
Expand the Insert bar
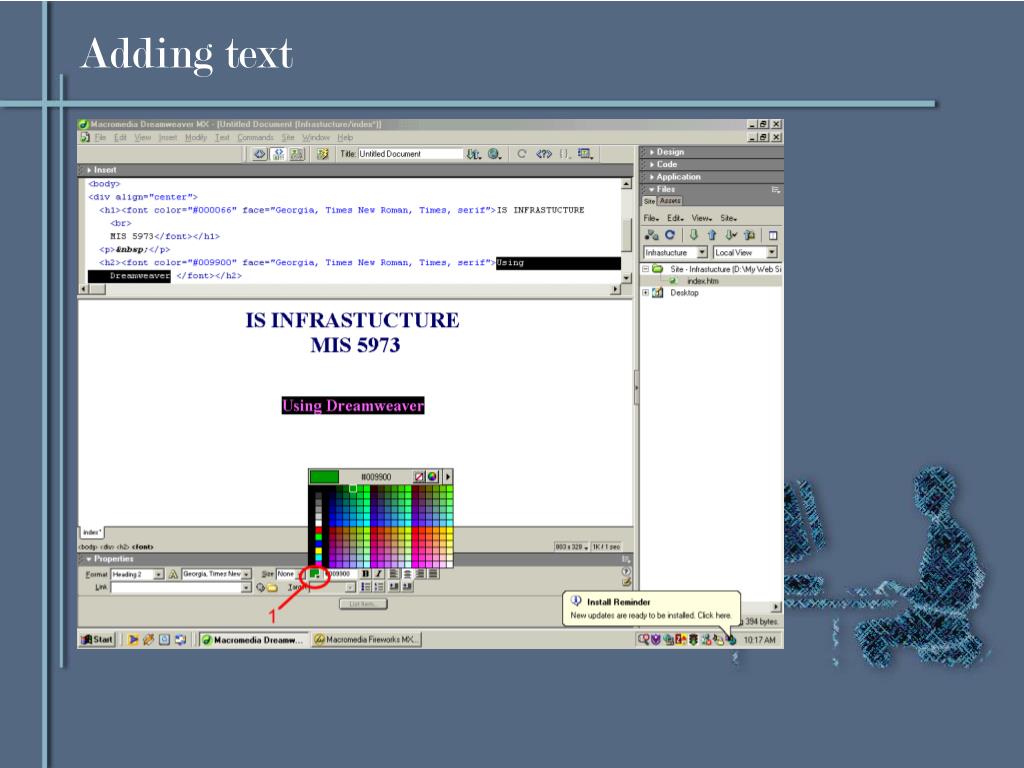(101, 170)
